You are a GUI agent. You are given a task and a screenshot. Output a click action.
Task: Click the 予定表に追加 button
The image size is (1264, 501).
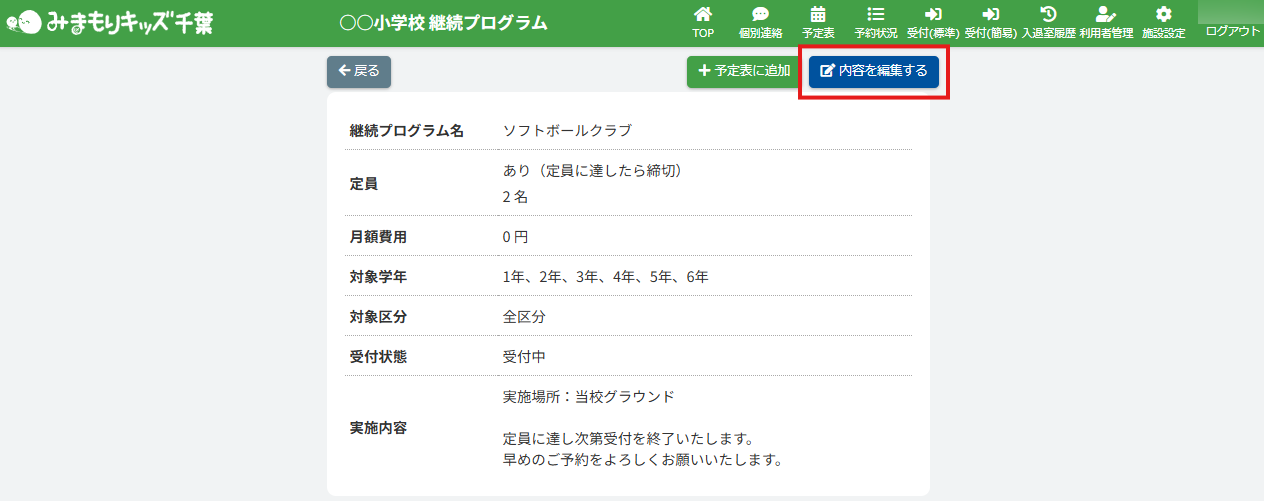tap(744, 71)
